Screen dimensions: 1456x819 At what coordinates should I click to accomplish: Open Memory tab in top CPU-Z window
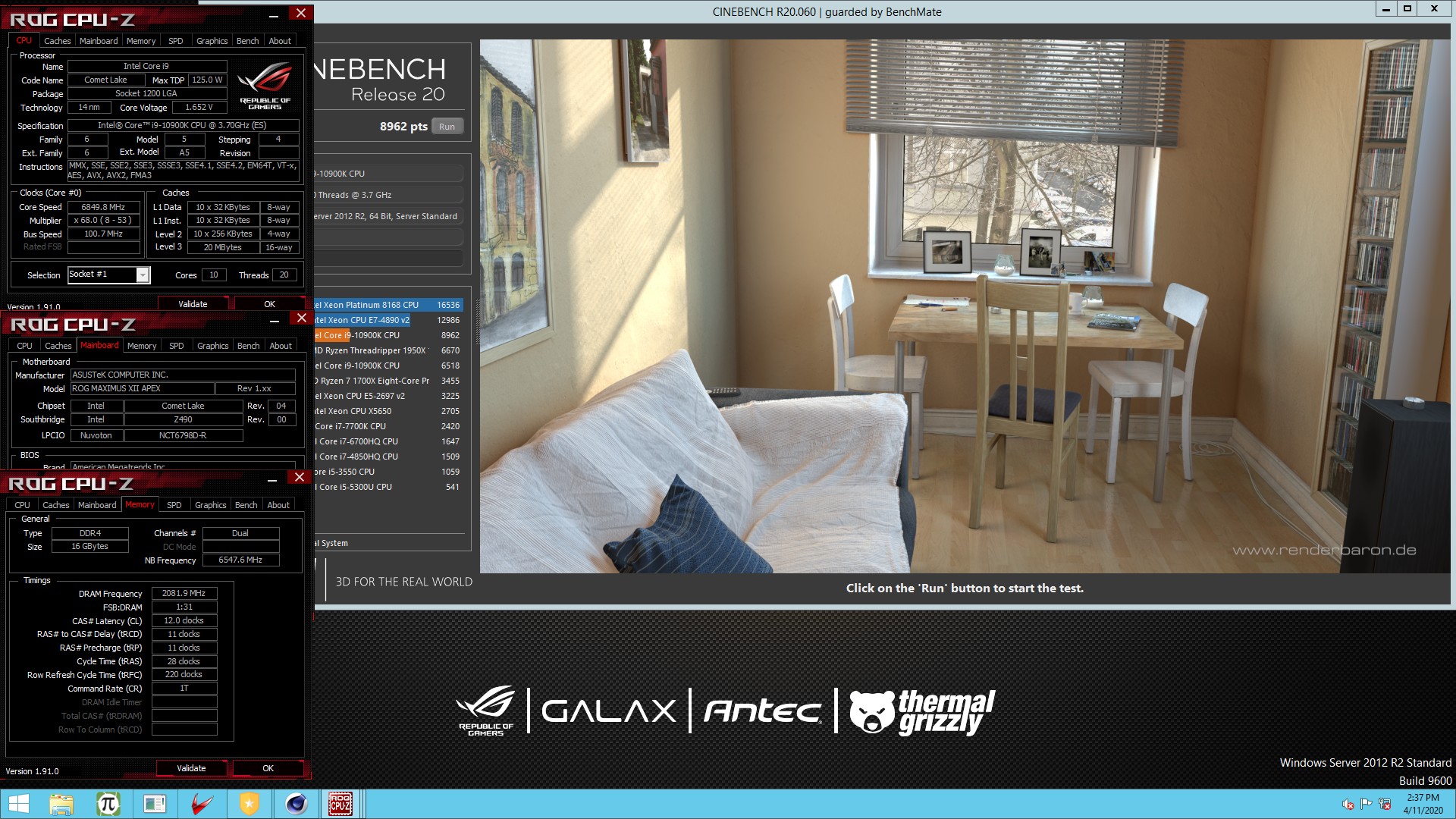tap(141, 41)
